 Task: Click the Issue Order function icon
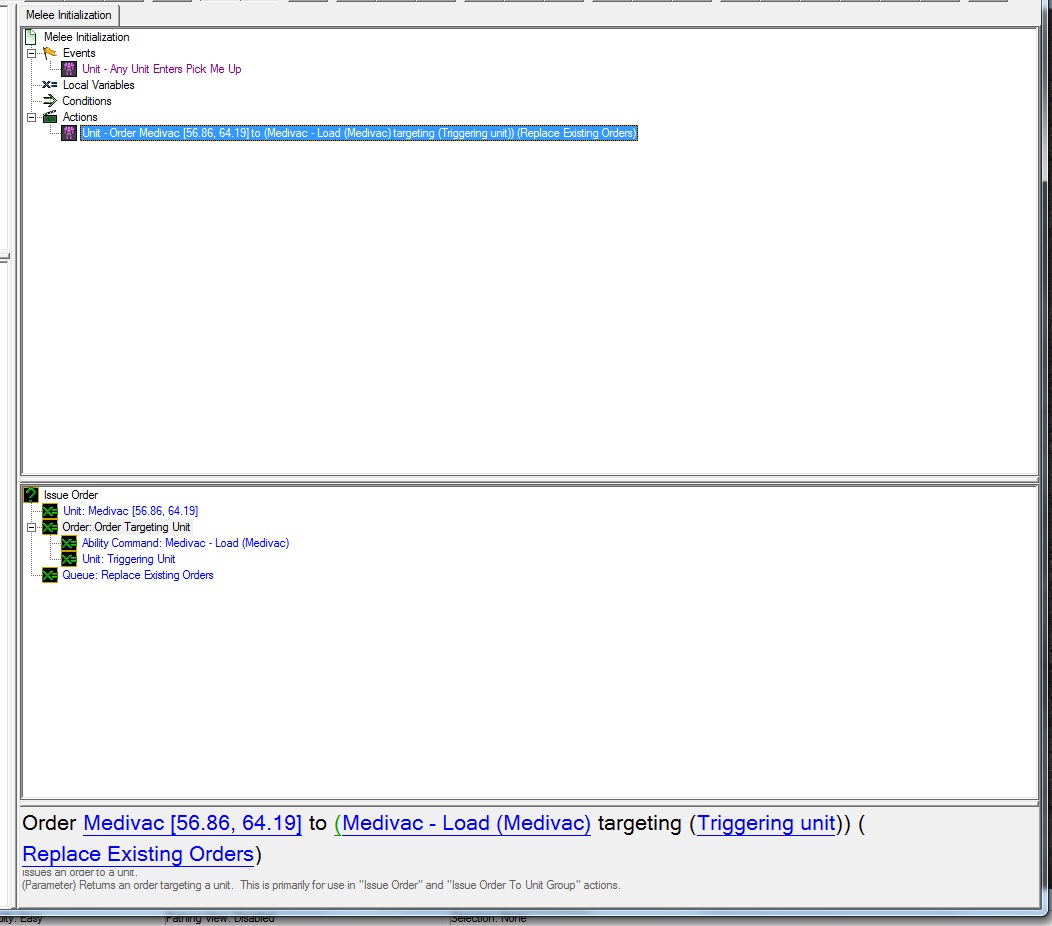(x=31, y=495)
